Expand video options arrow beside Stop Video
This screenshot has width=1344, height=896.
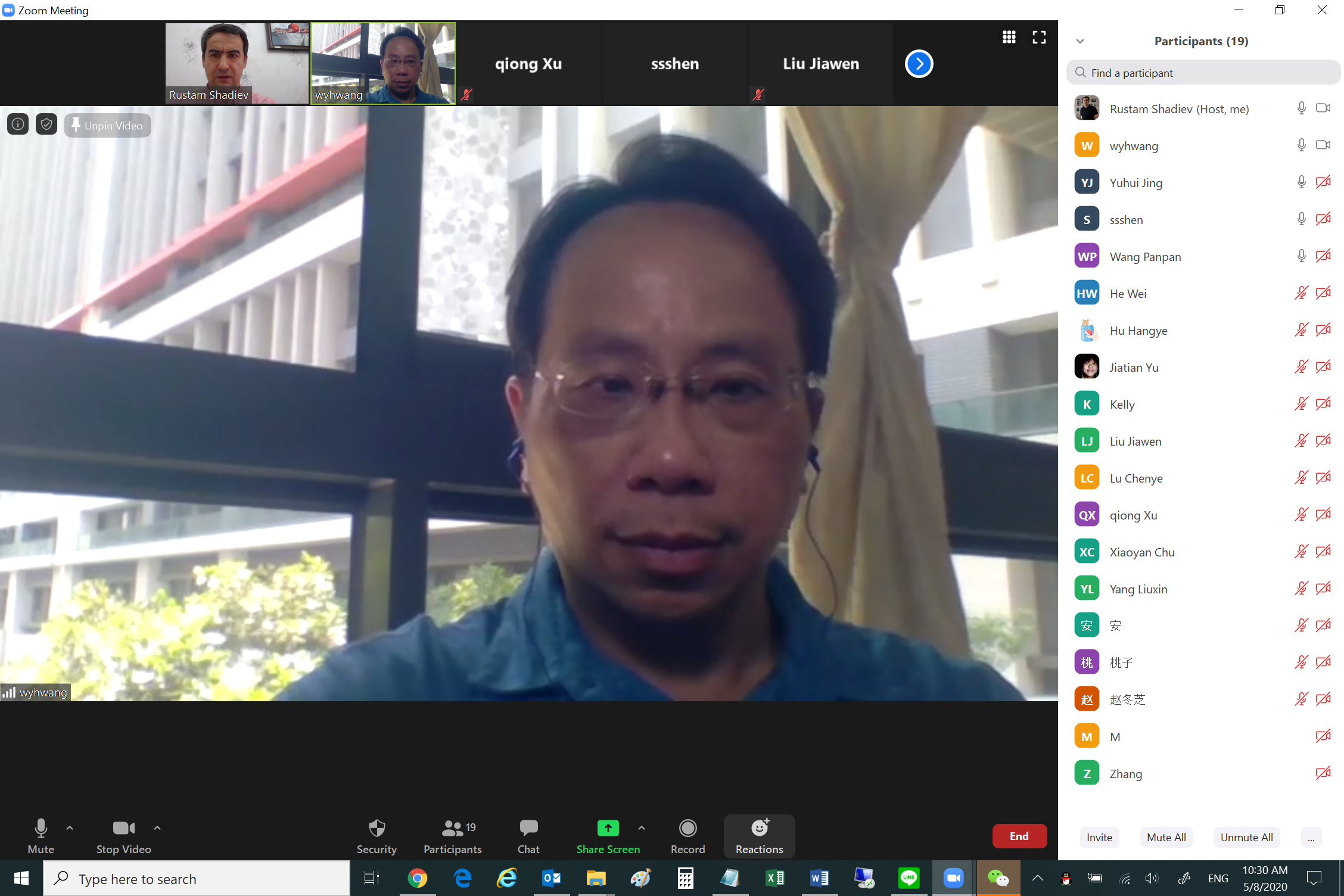157,827
